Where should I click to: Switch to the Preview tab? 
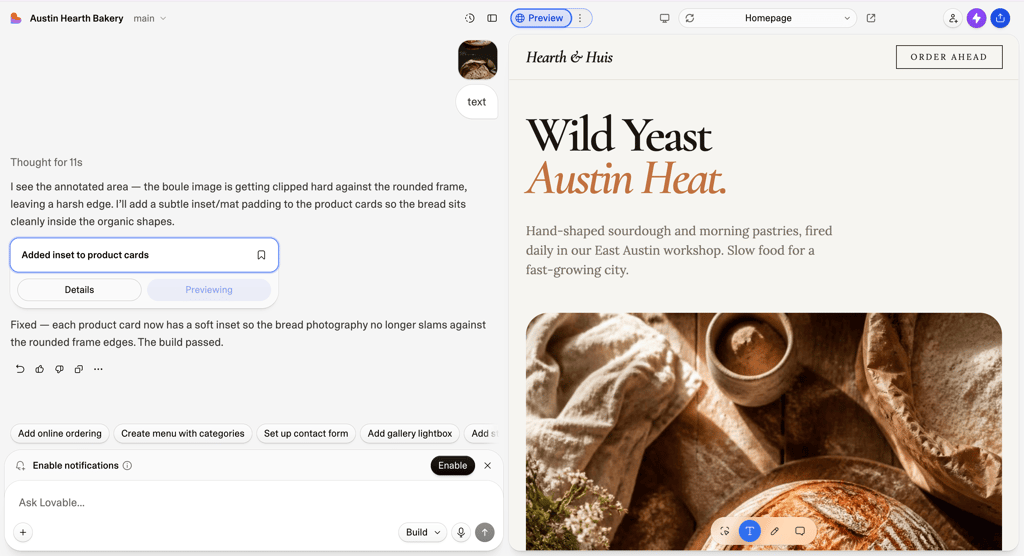click(x=540, y=18)
